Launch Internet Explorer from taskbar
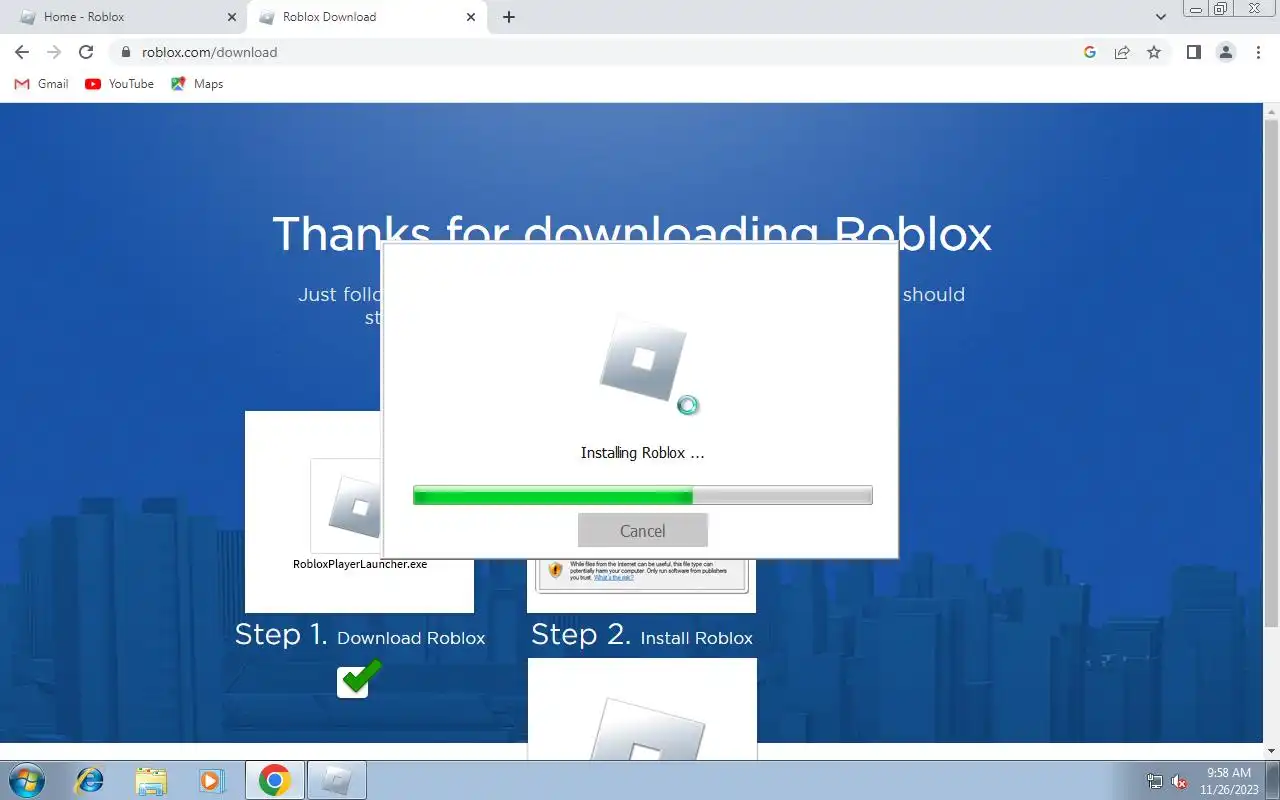1280x800 pixels. click(89, 780)
